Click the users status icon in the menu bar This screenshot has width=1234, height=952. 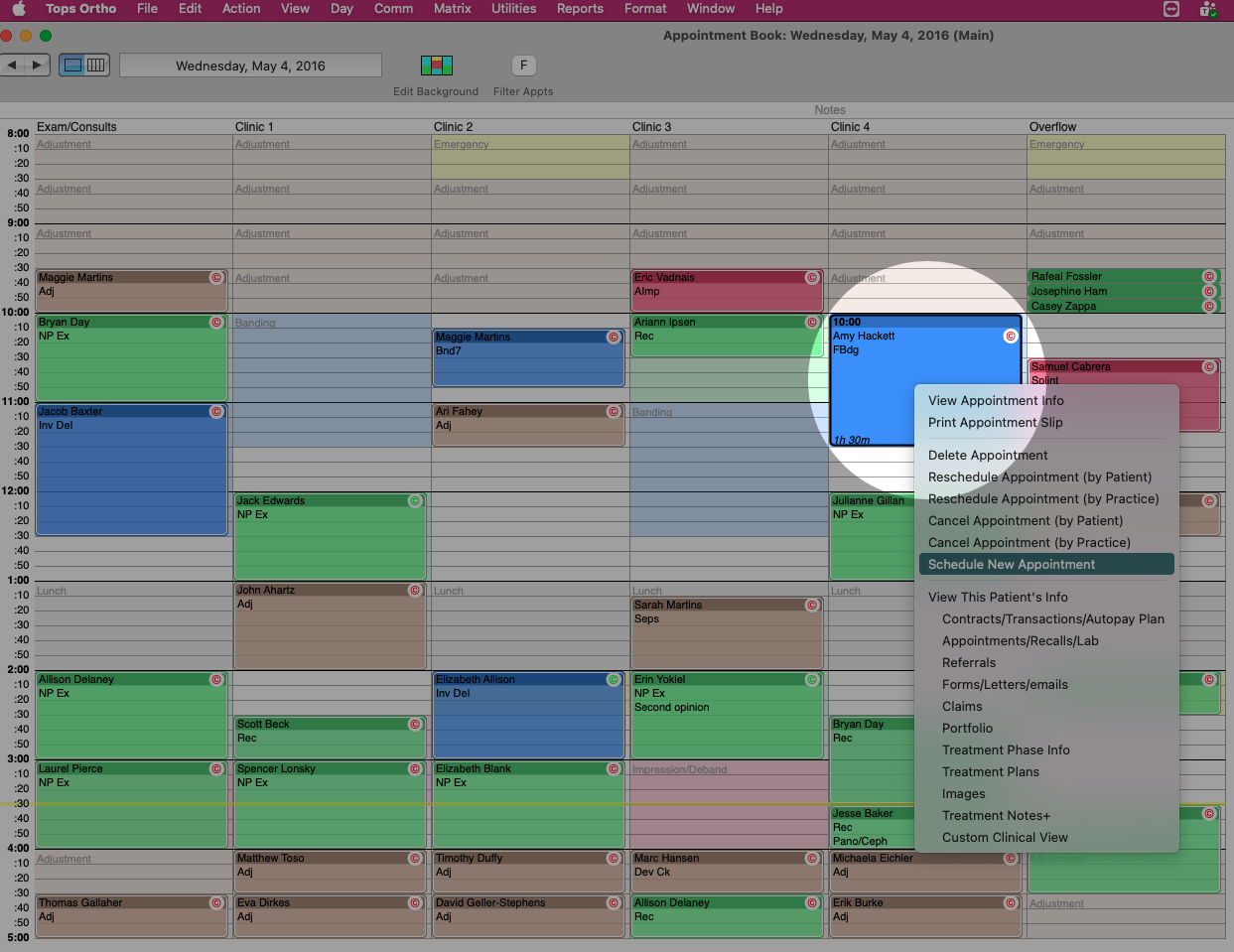[1208, 9]
